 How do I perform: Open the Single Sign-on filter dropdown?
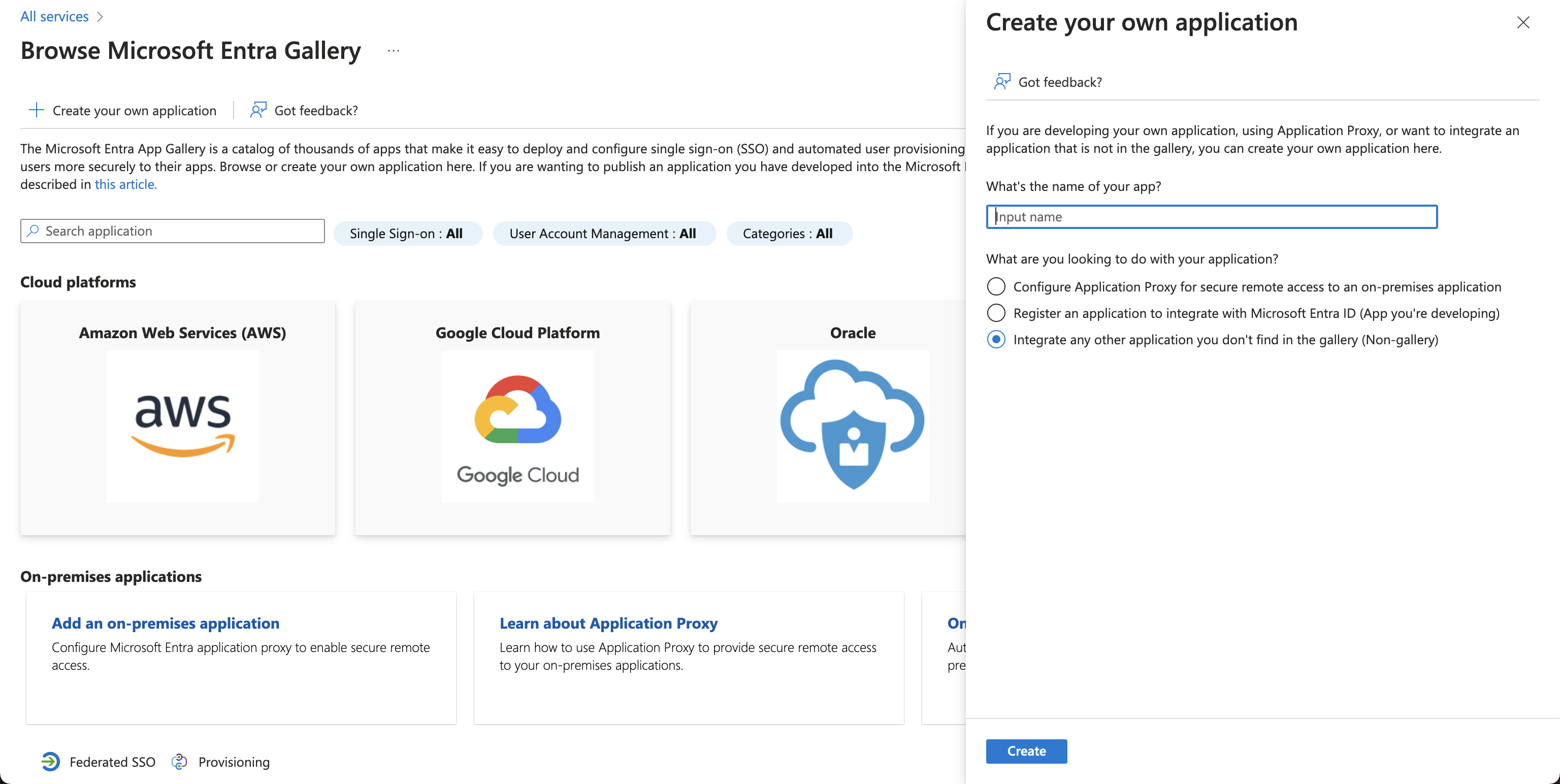coord(408,233)
